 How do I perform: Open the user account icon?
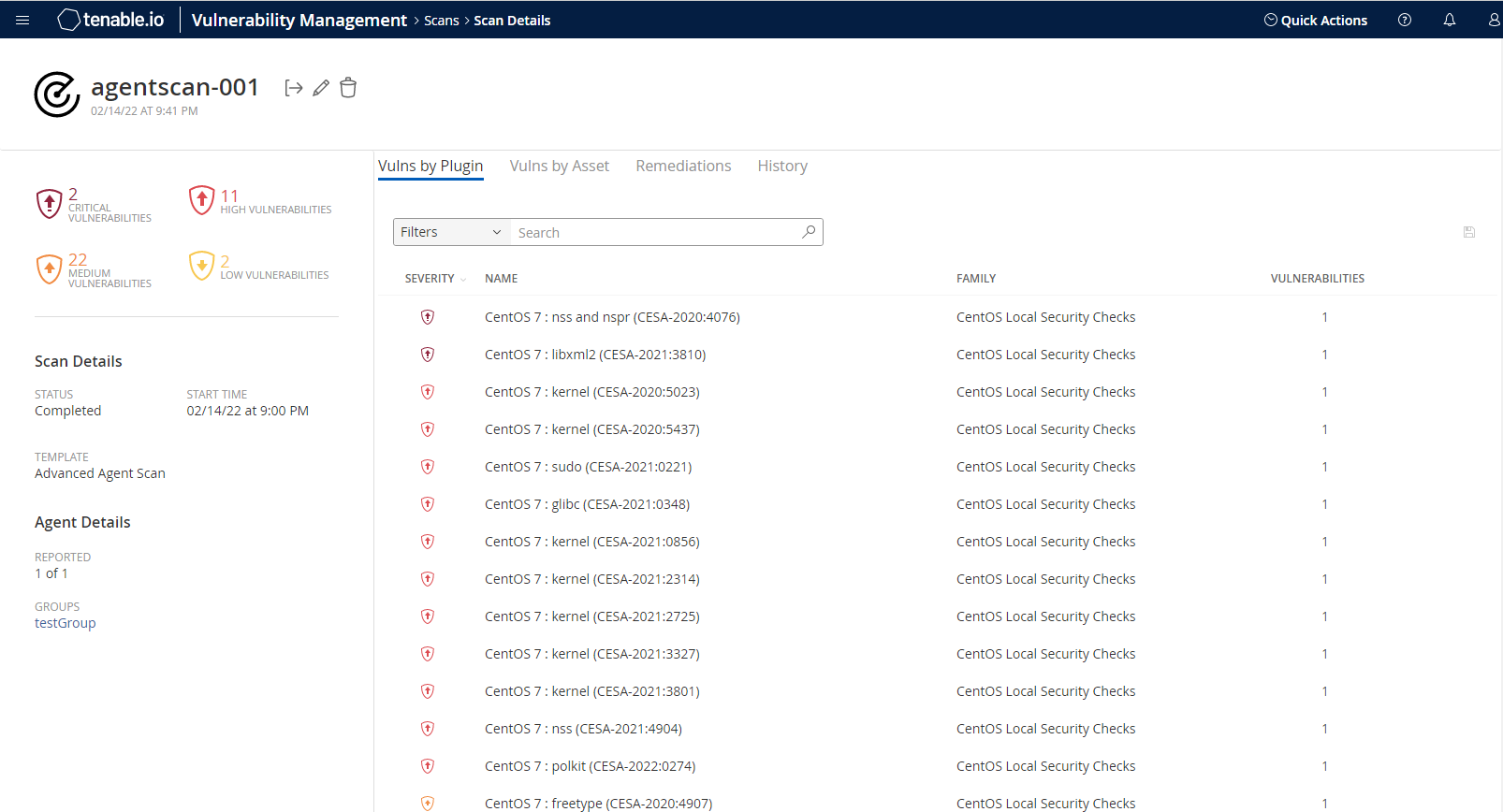1494,20
